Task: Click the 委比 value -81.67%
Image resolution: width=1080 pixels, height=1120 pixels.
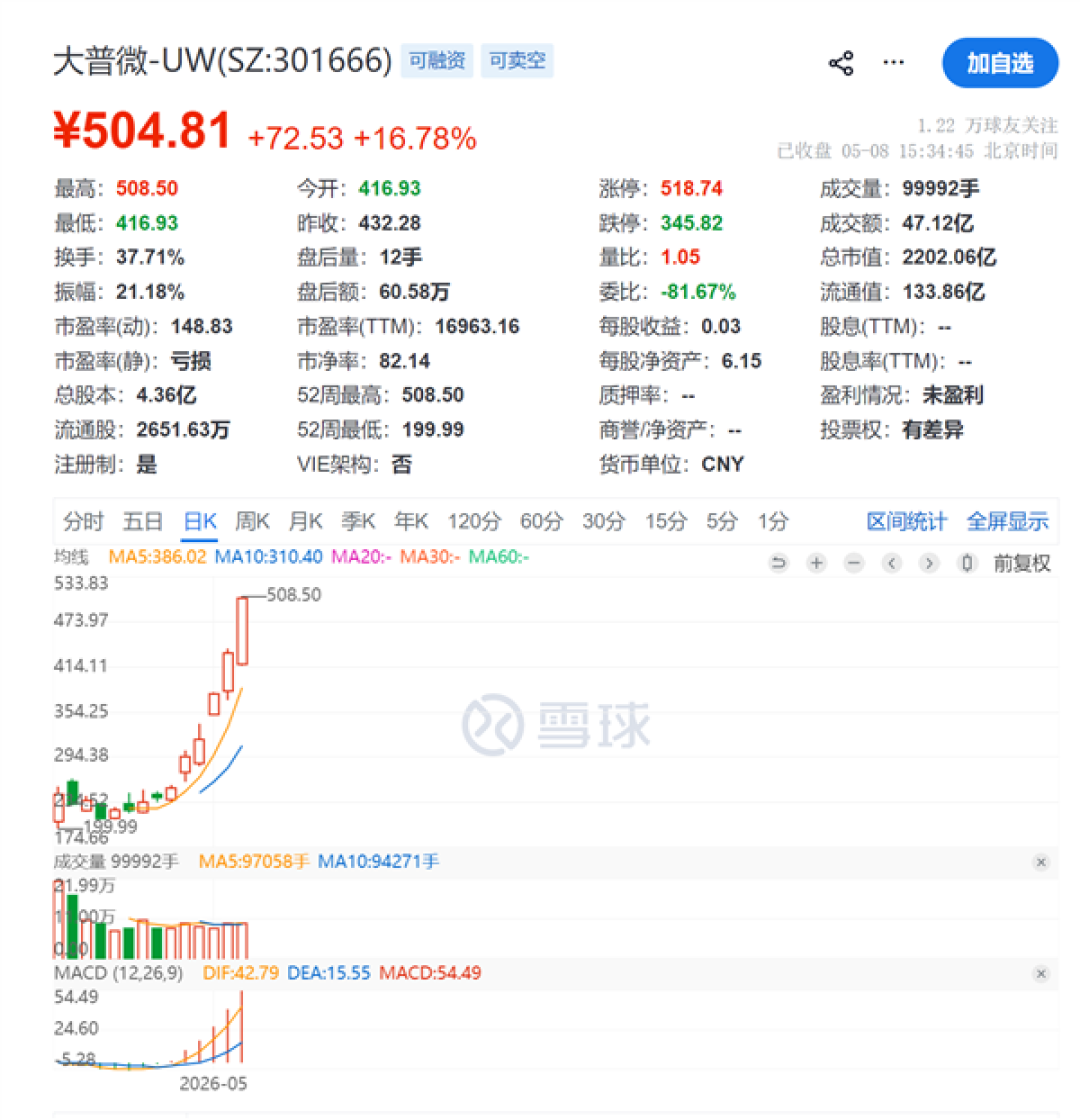Action: coord(698,292)
